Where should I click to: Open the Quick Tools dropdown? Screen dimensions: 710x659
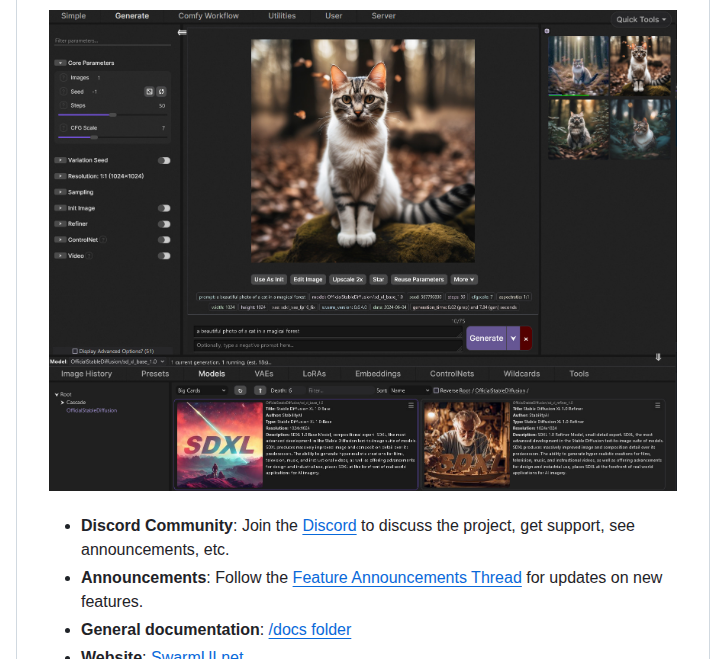pyautogui.click(x=641, y=19)
